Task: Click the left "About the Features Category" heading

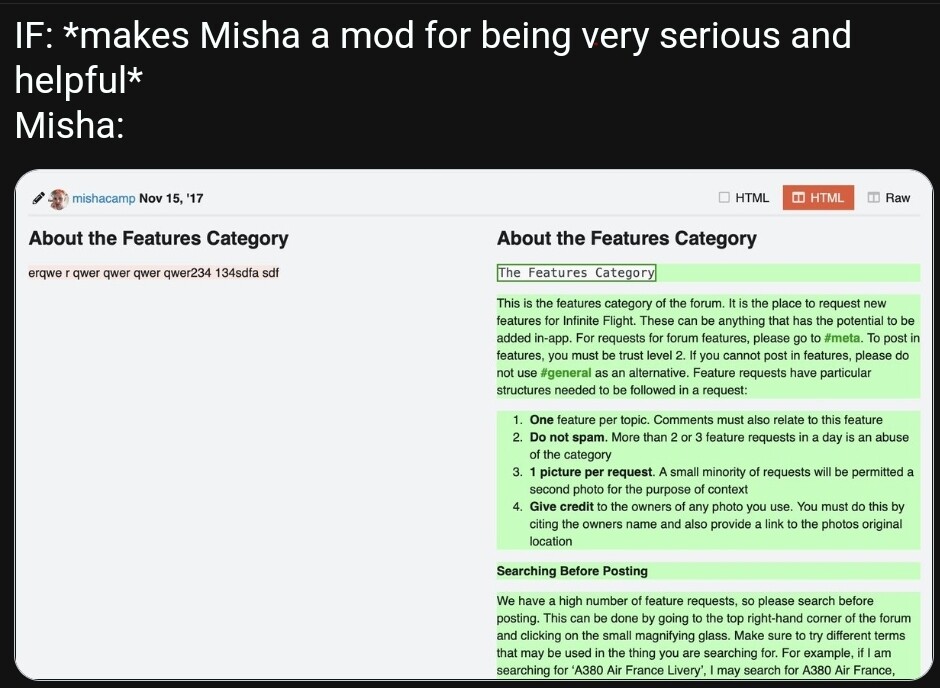Action: click(x=158, y=239)
